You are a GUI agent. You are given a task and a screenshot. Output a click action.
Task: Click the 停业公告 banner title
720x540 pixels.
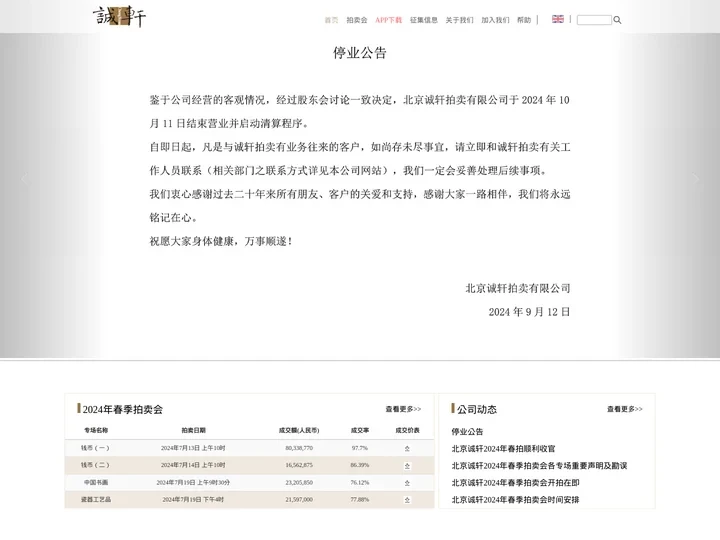(x=360, y=53)
